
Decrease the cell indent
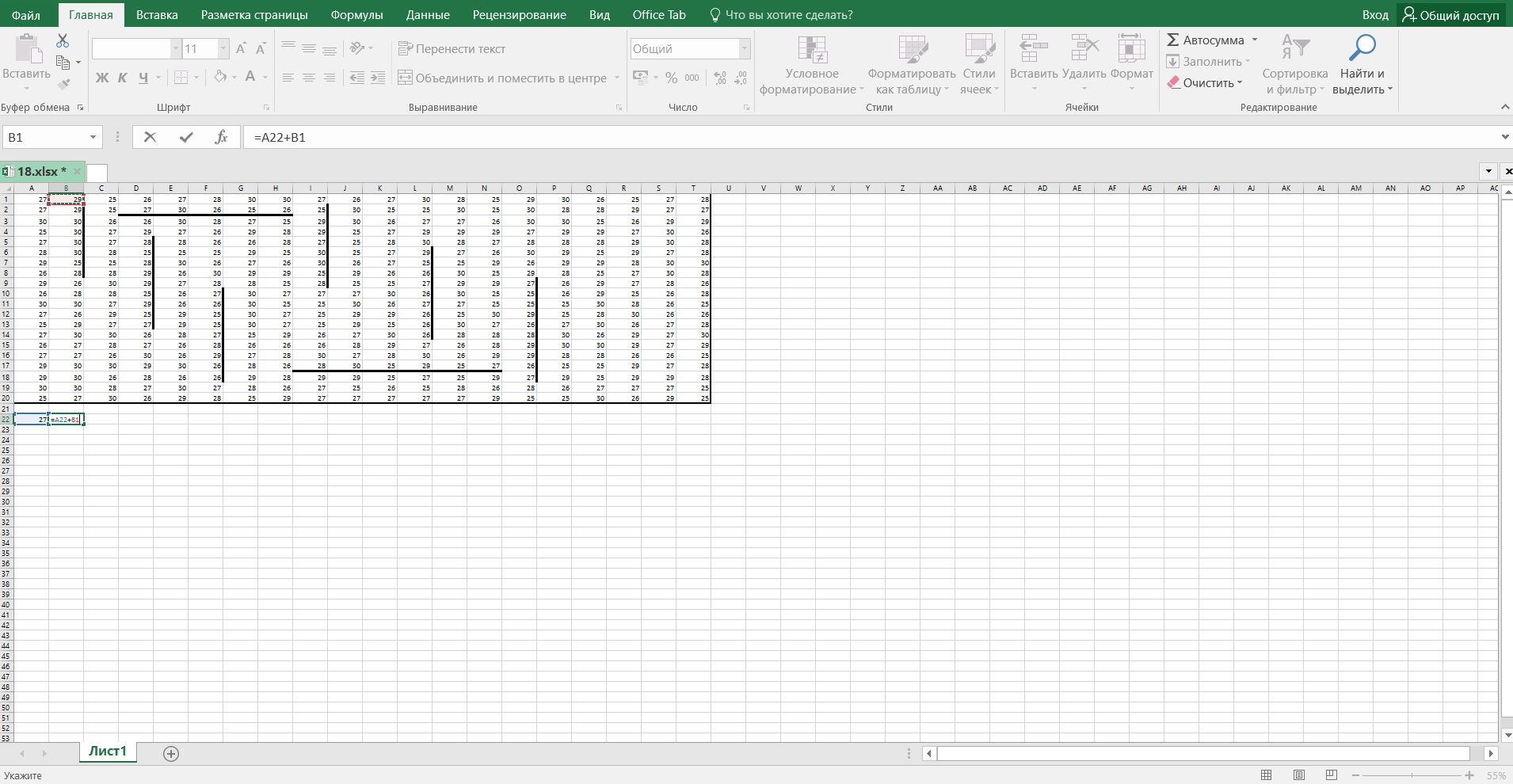click(357, 78)
